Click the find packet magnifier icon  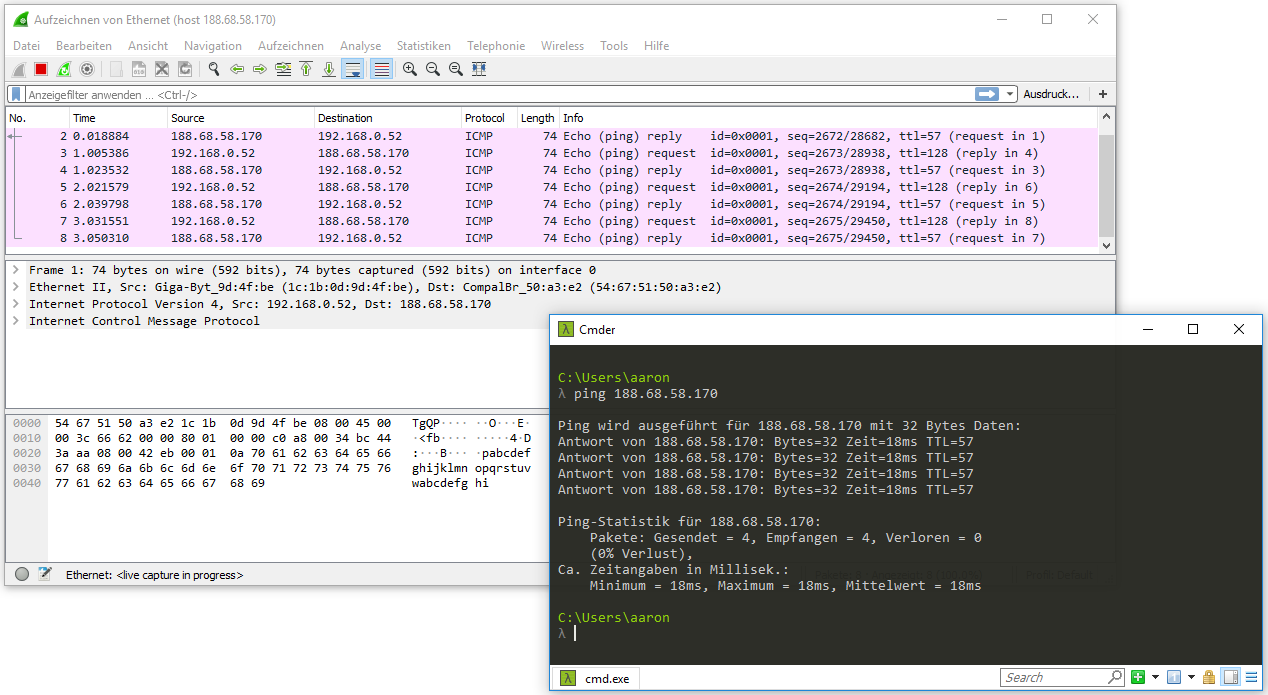pyautogui.click(x=213, y=69)
